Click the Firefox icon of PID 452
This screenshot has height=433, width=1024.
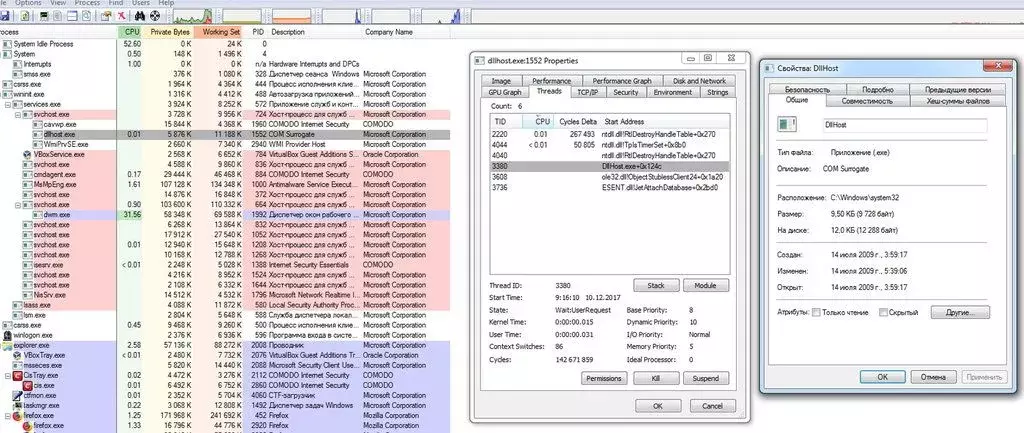coord(18,415)
